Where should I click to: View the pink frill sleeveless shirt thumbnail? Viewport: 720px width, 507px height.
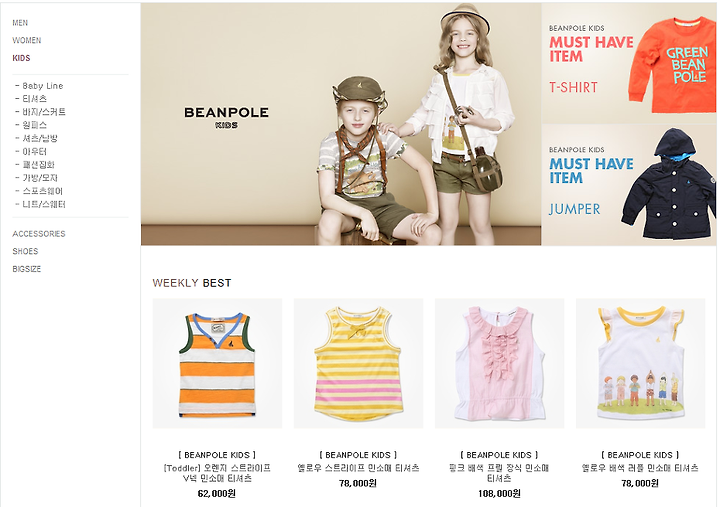499,363
